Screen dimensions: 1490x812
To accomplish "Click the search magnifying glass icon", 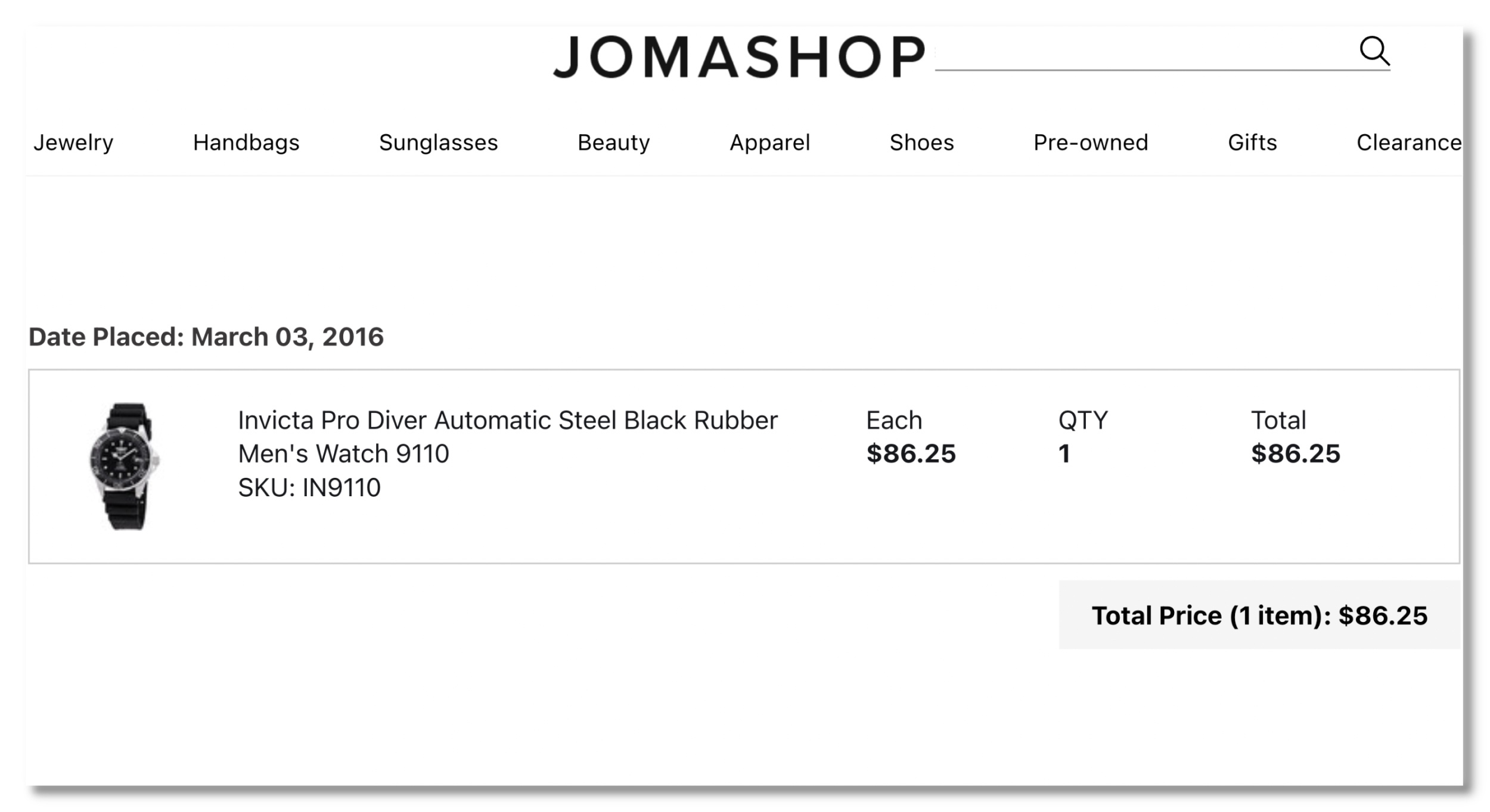I will tap(1374, 51).
